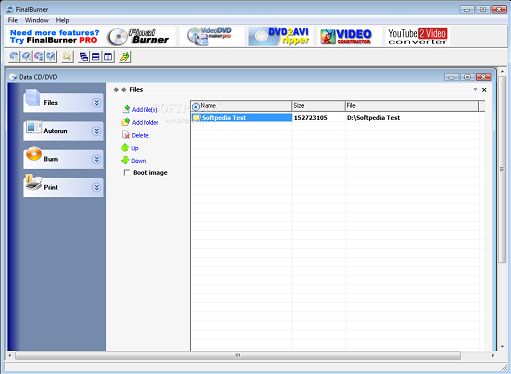Expand the Burn sidebar section chevron

pyautogui.click(x=96, y=159)
